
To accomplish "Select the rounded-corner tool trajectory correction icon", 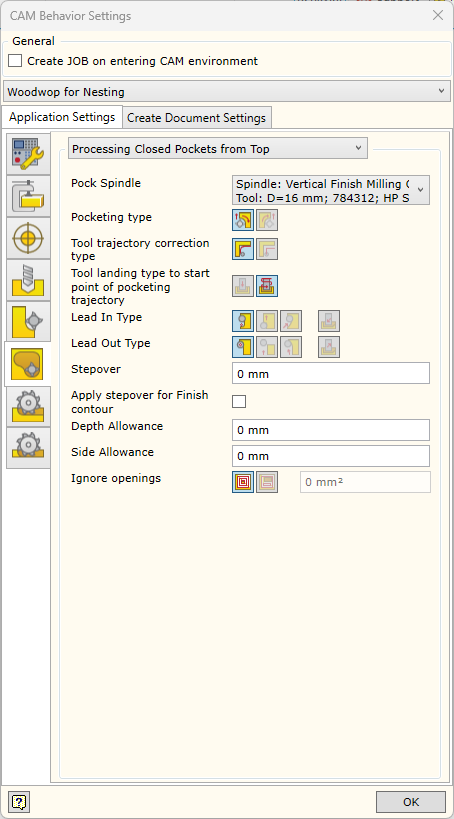I will click(243, 249).
